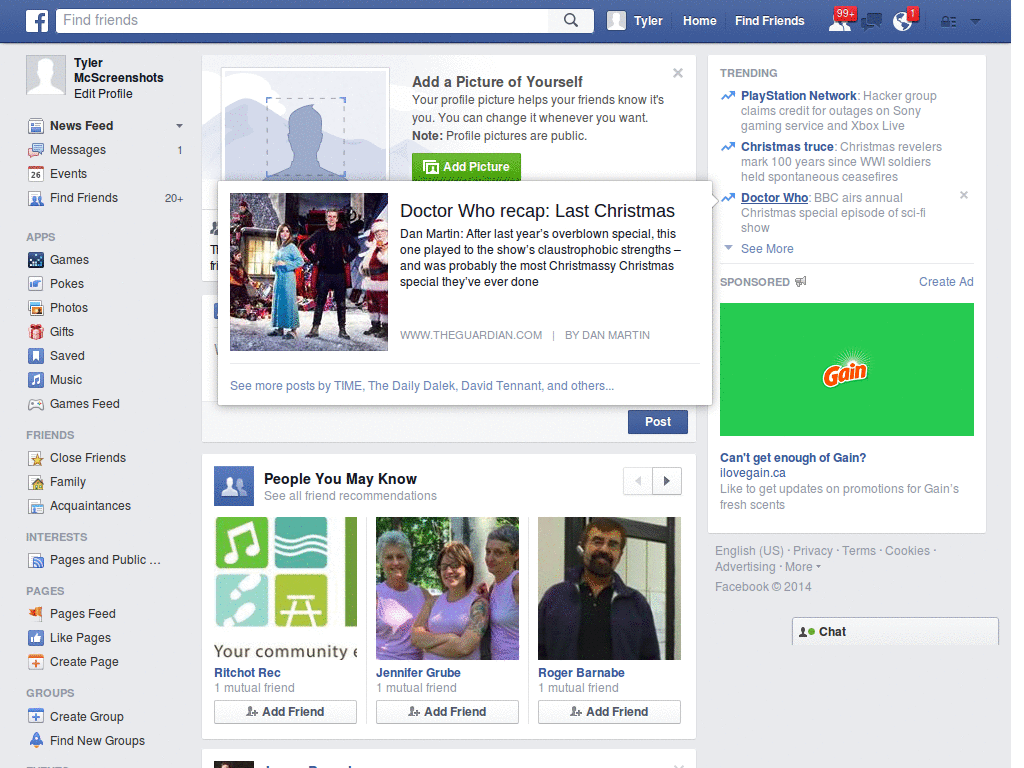Open English (US) language link

(x=749, y=551)
